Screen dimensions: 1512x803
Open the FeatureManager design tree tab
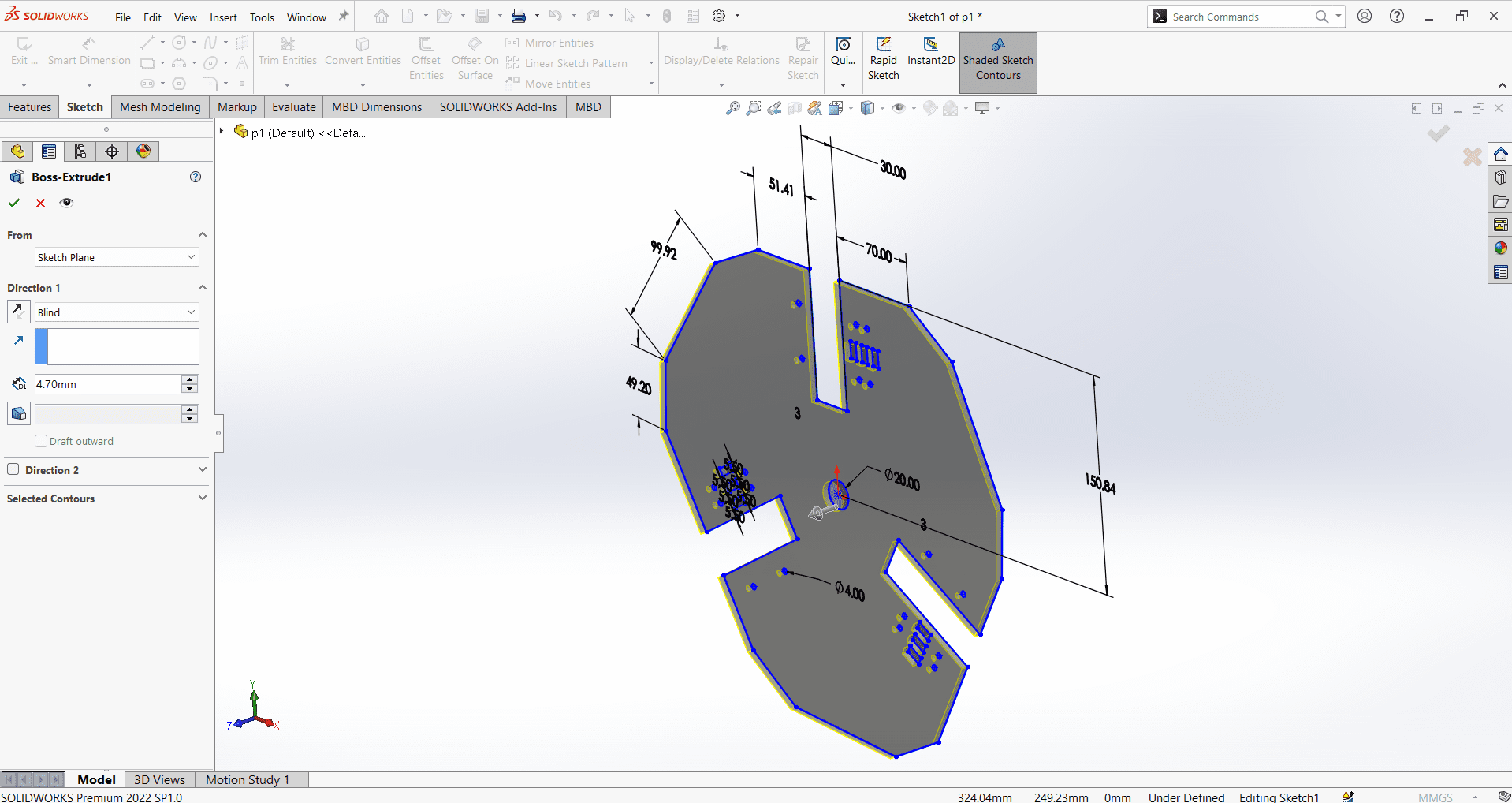17,151
